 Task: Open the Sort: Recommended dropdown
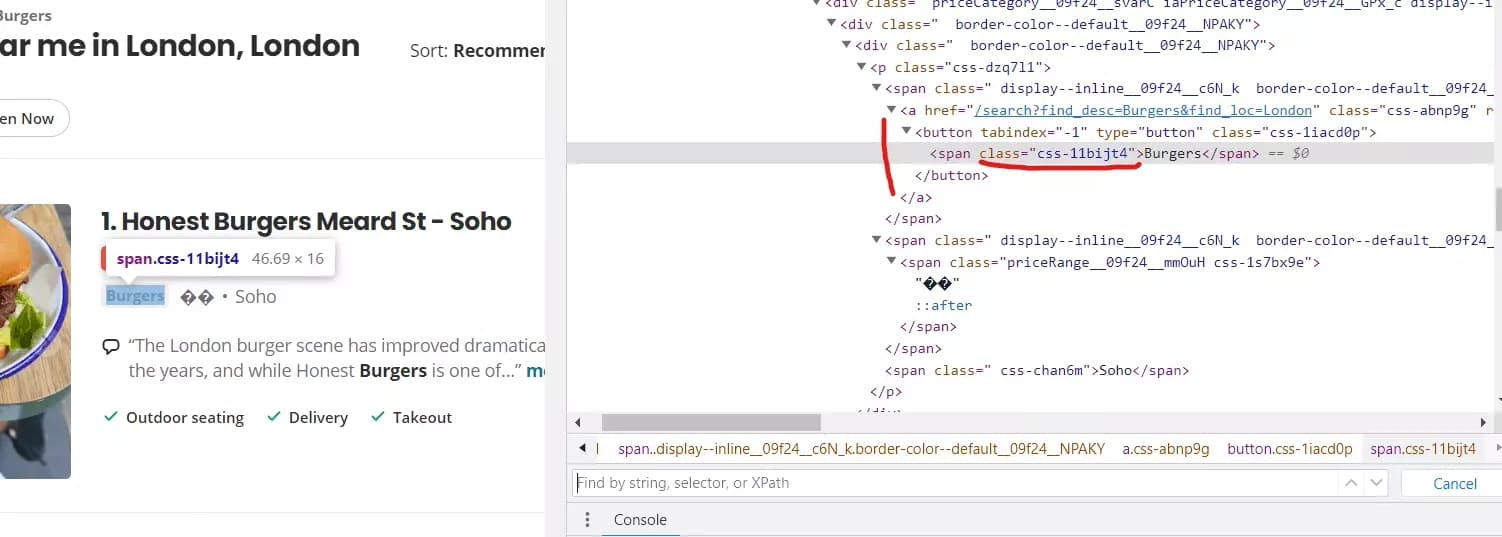[478, 50]
